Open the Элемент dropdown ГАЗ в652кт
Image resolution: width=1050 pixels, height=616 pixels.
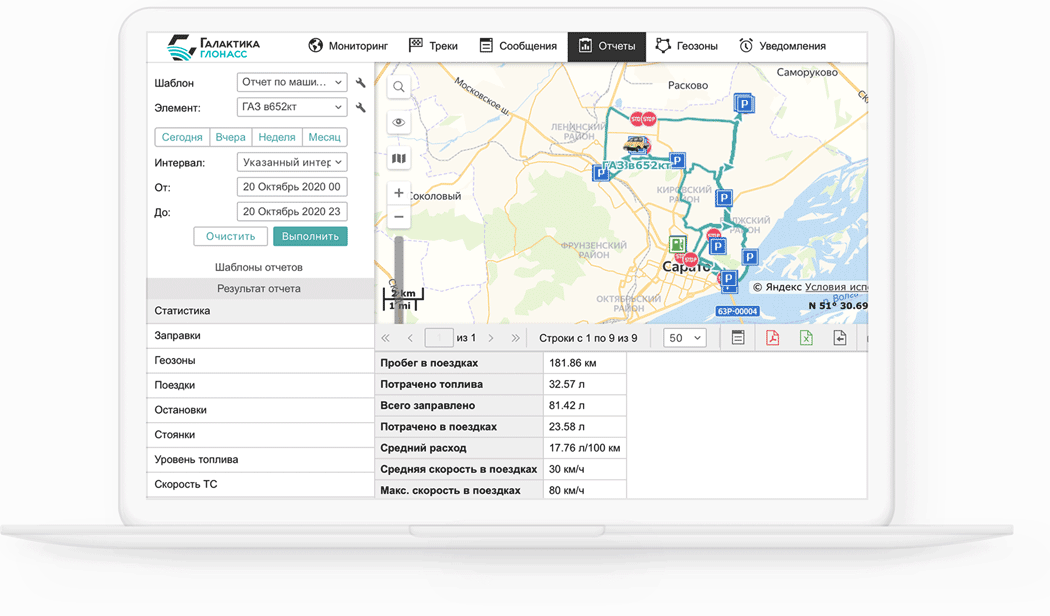292,107
